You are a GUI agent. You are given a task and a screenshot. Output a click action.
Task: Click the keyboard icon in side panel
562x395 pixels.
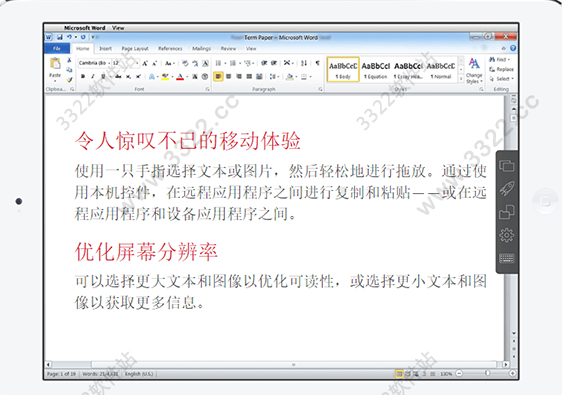click(507, 258)
